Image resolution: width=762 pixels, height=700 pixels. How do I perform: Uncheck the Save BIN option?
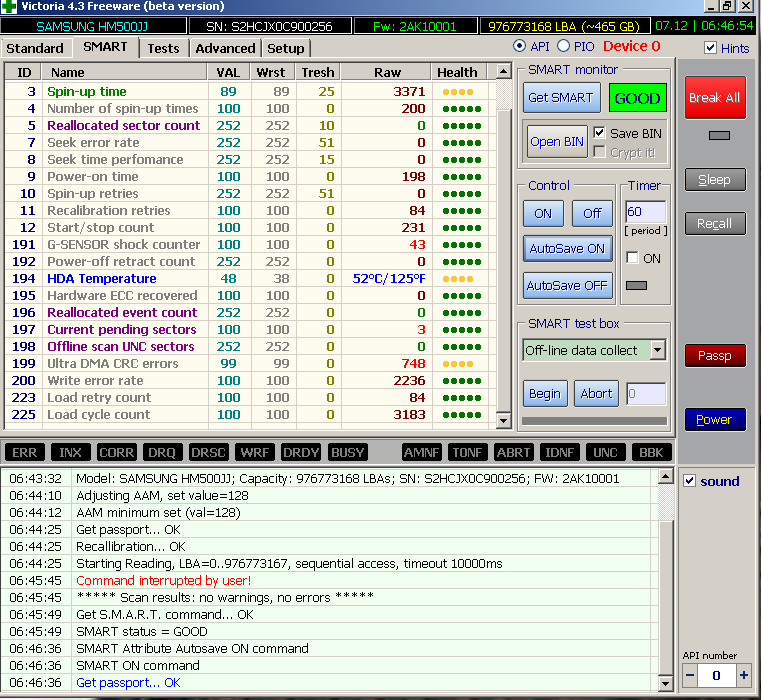pyautogui.click(x=600, y=133)
